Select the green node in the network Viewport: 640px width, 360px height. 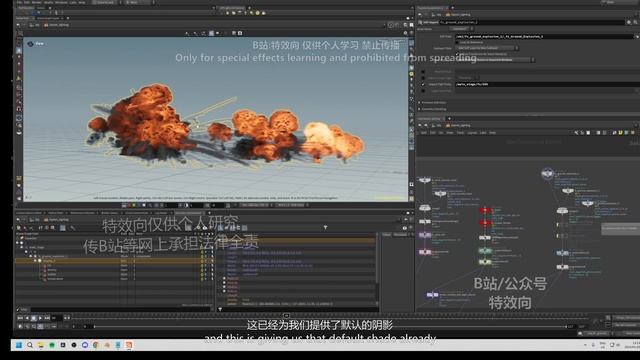click(485, 251)
